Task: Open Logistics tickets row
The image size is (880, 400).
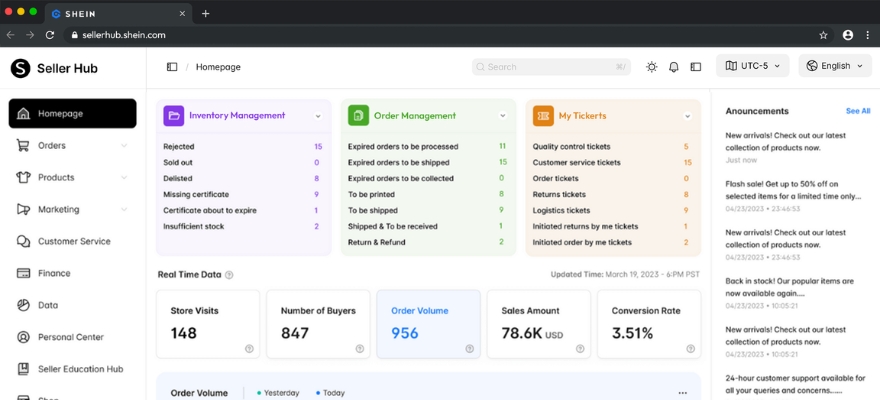Action: 612,210
